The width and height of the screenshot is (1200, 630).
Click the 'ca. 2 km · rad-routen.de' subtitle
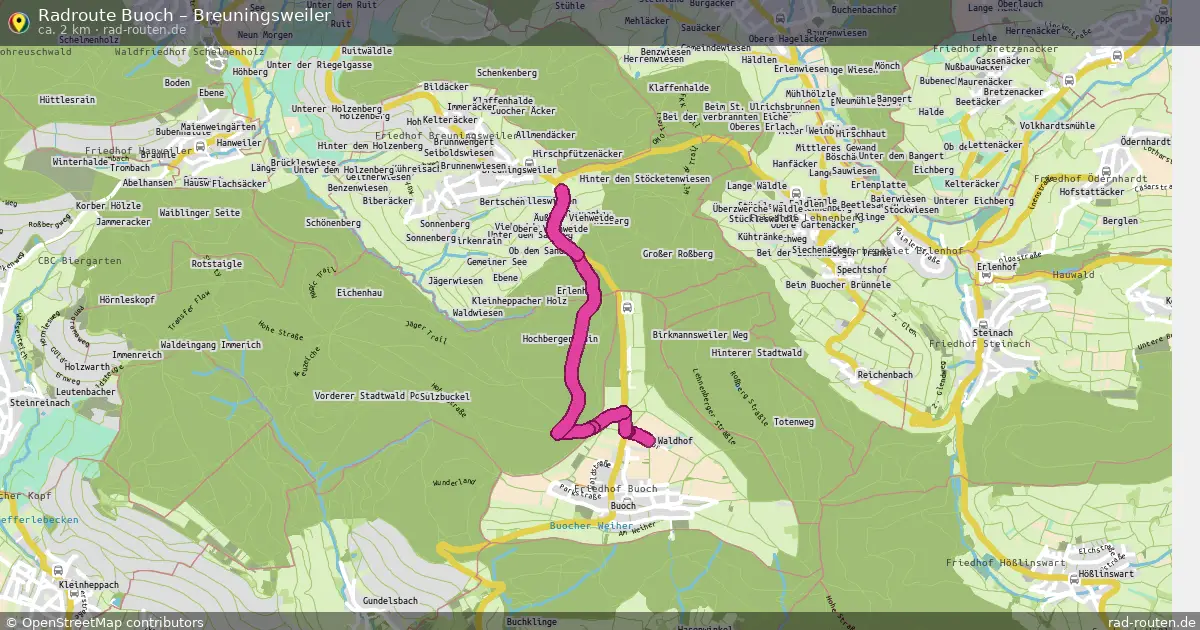pyautogui.click(x=112, y=30)
